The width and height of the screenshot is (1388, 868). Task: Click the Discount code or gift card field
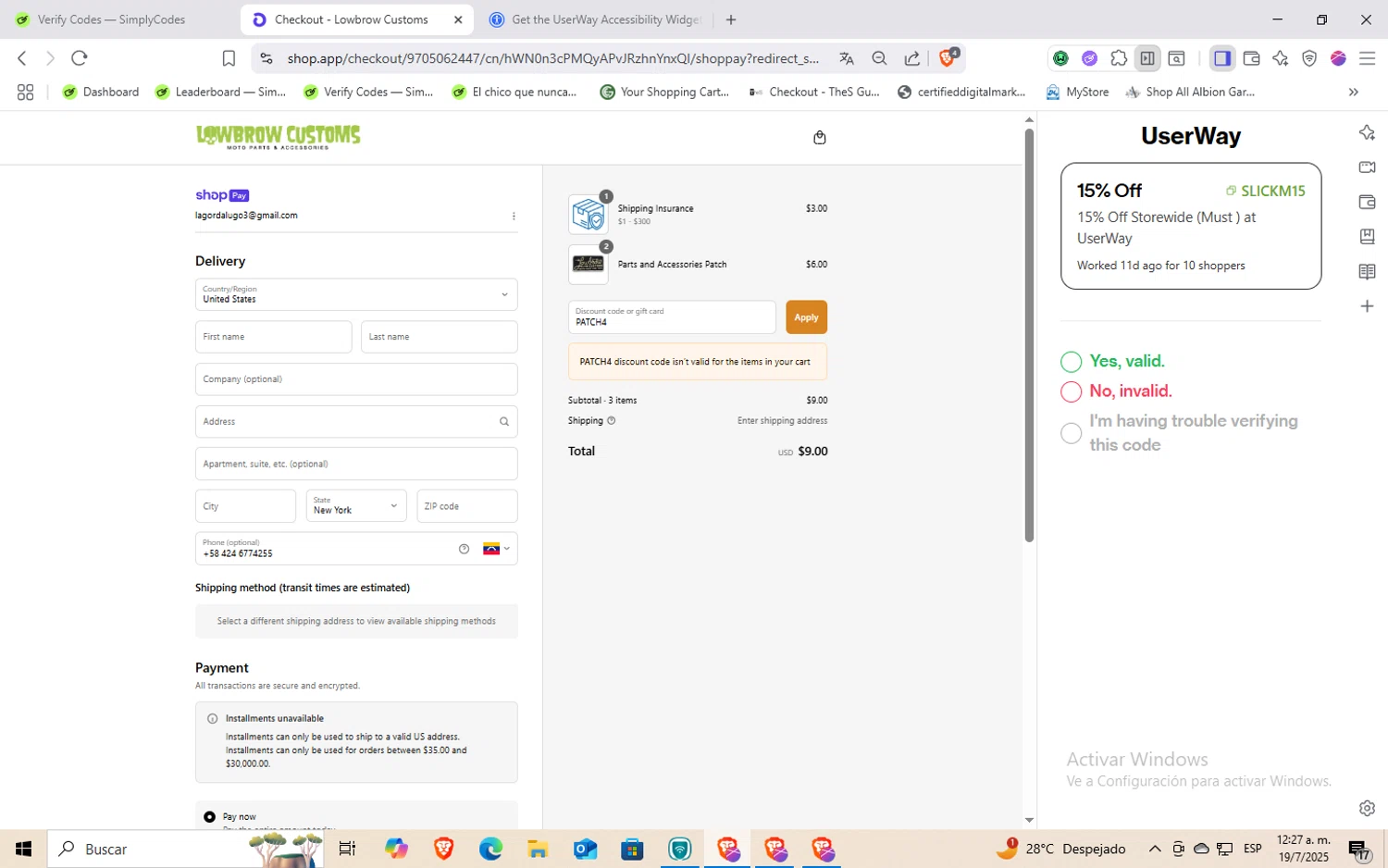(x=672, y=317)
